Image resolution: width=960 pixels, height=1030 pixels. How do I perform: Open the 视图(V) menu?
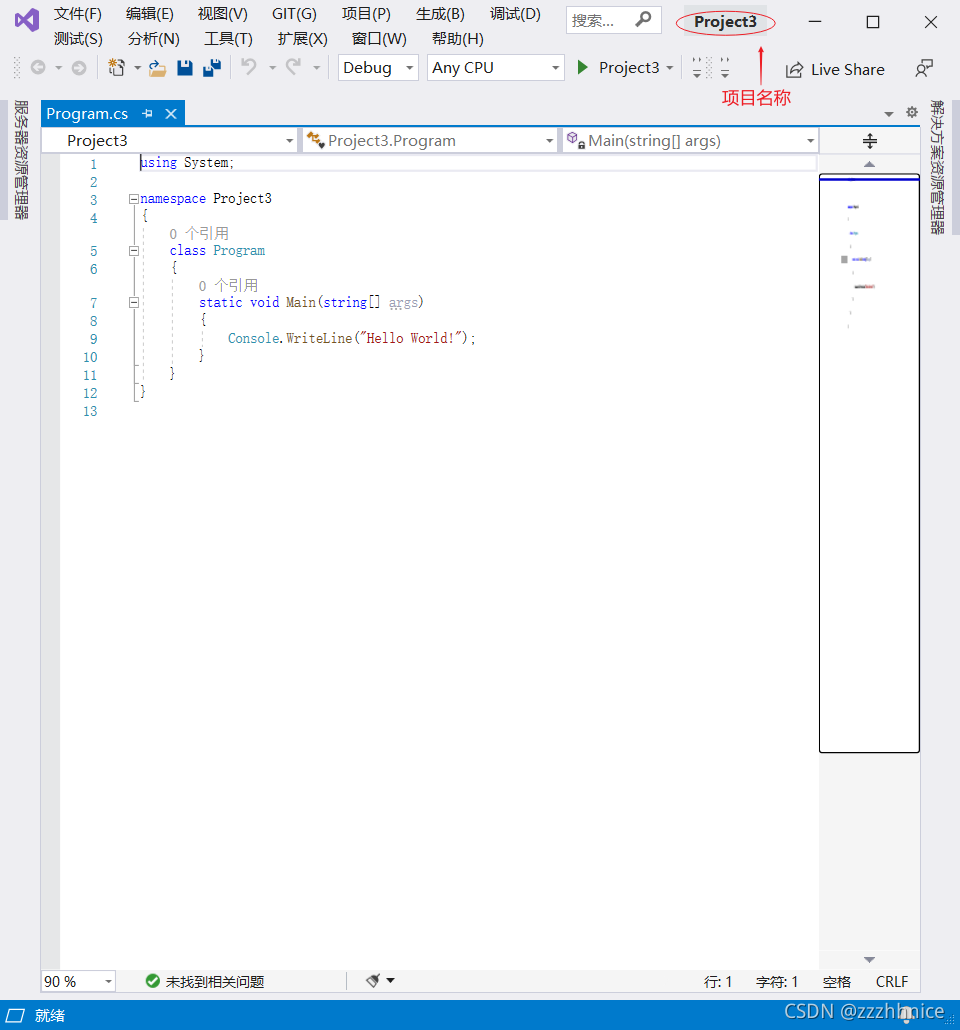[x=222, y=14]
